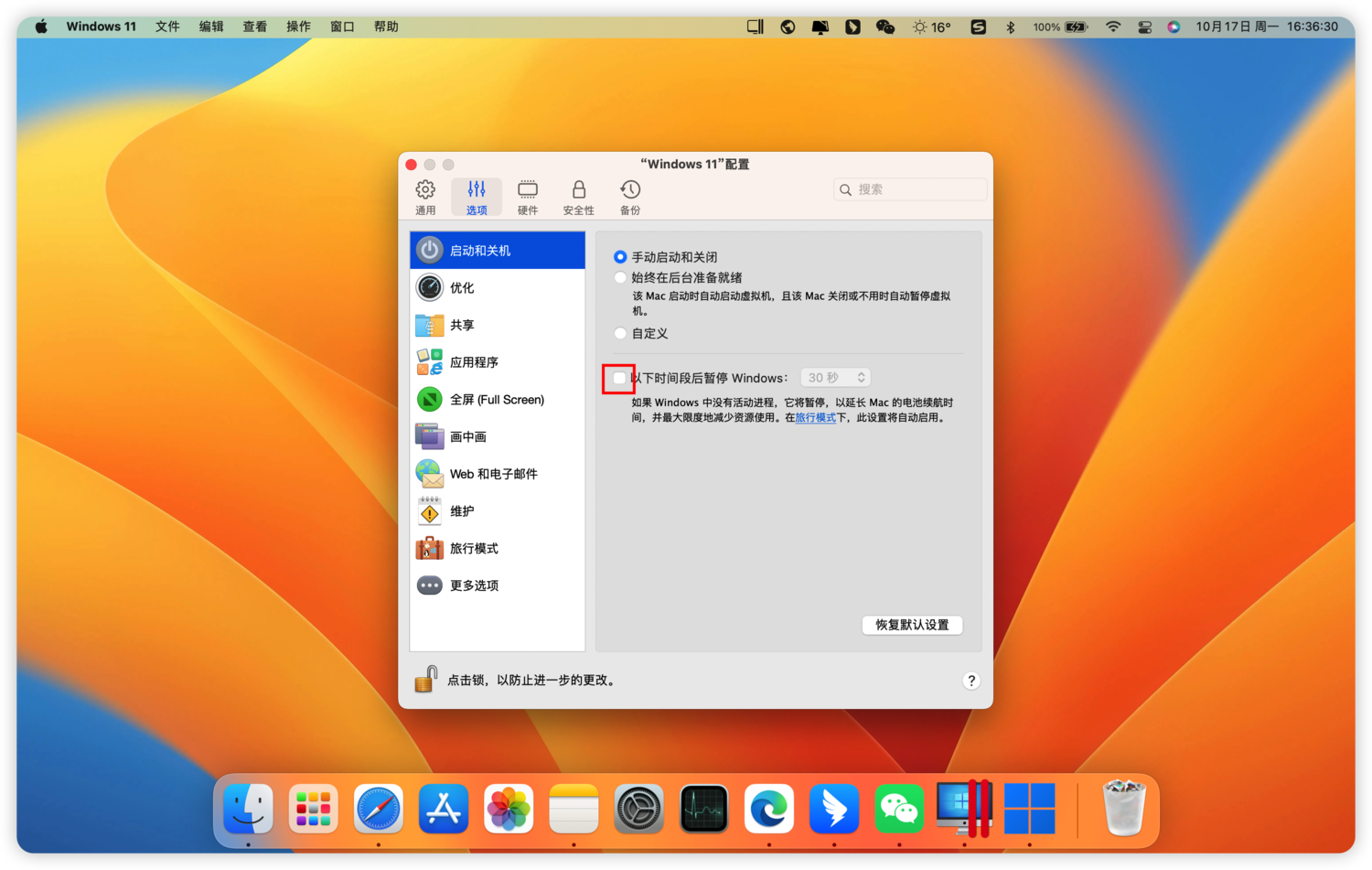Open the Apple menu

[x=41, y=27]
